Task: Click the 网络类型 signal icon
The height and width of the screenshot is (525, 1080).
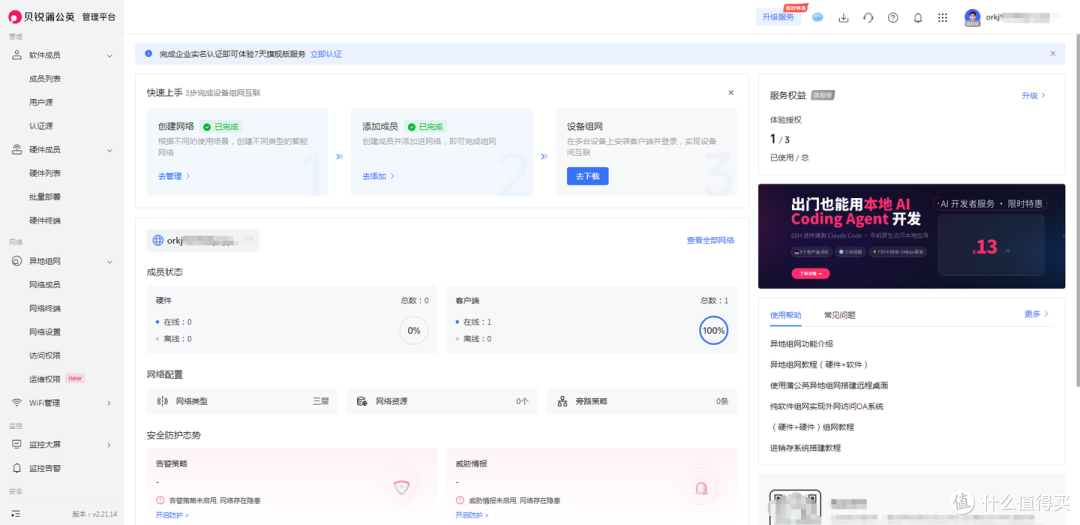Action: point(163,401)
